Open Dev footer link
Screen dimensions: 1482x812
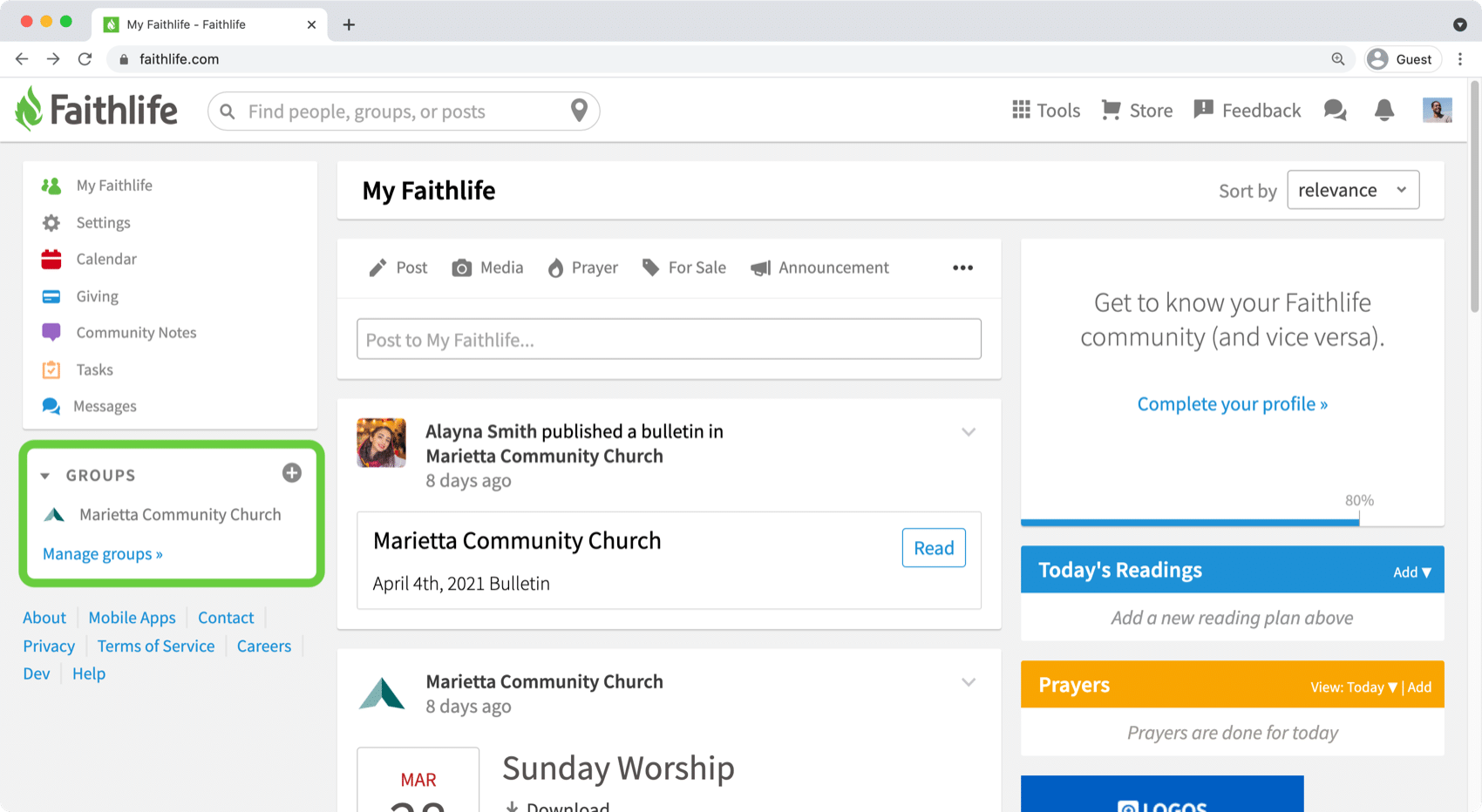click(x=37, y=673)
